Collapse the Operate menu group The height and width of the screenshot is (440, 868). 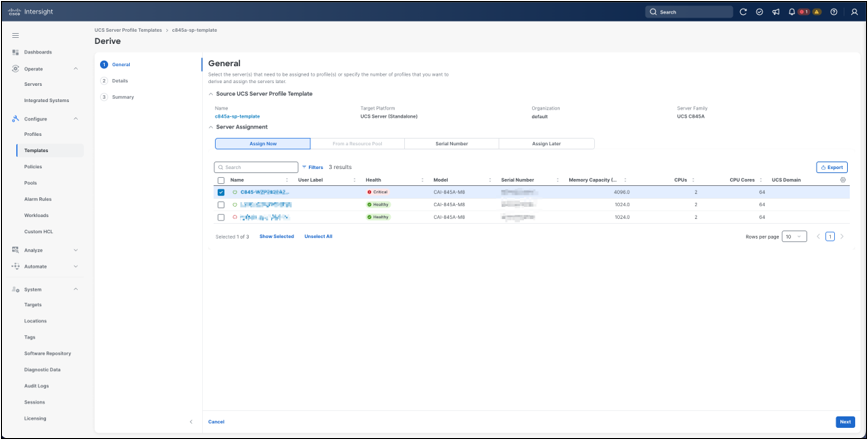tap(76, 69)
